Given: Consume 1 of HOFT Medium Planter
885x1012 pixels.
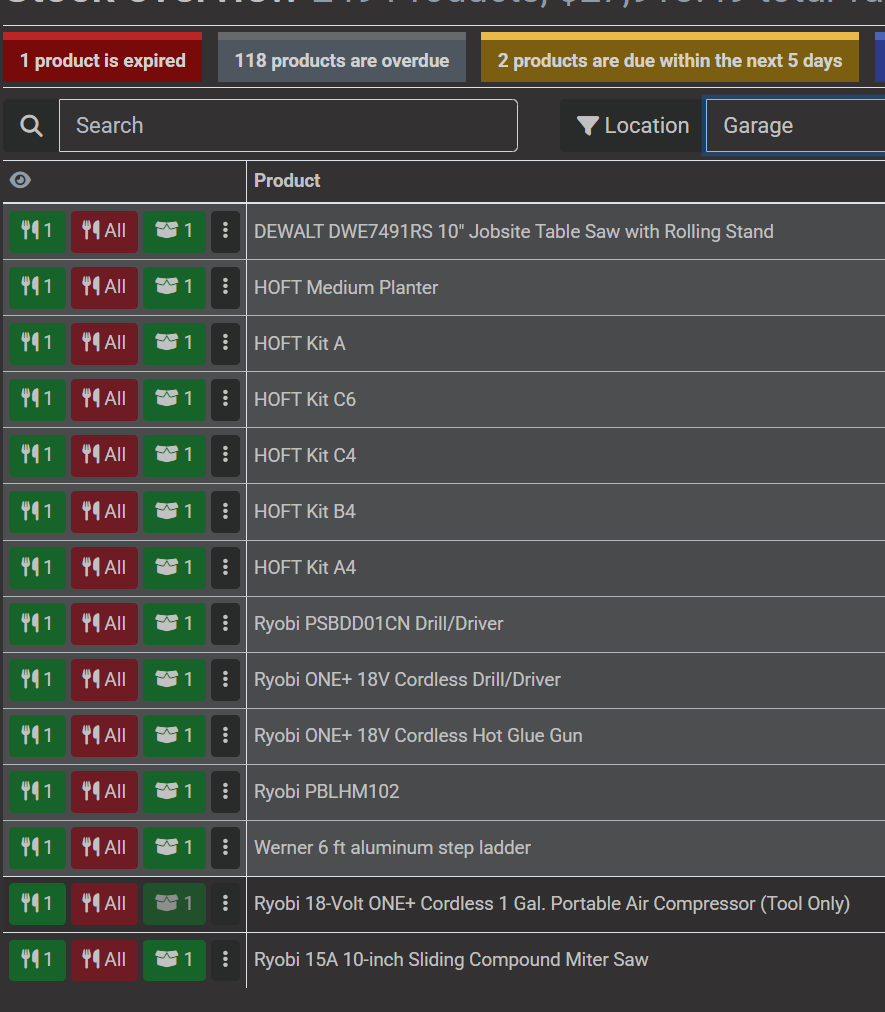Looking at the screenshot, I should click(37, 287).
